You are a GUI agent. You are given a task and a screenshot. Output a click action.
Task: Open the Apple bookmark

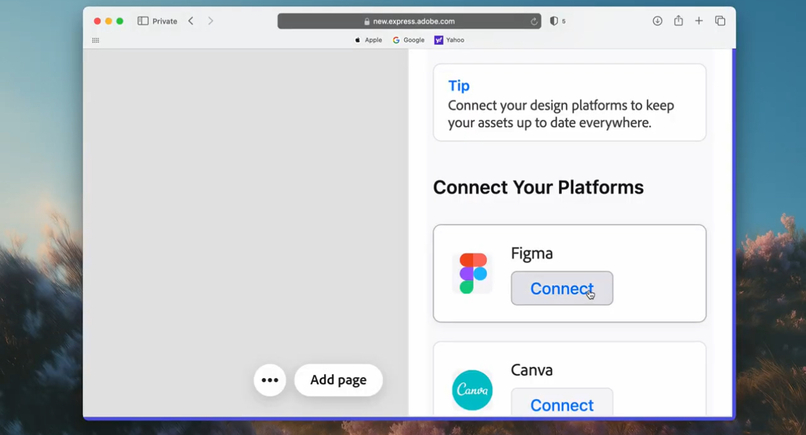369,40
